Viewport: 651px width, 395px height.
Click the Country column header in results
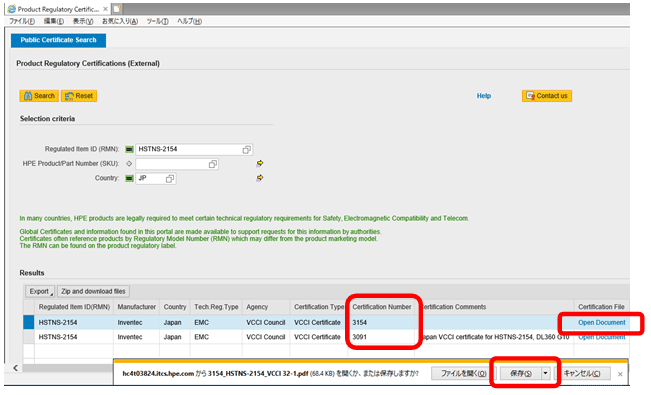tap(175, 307)
